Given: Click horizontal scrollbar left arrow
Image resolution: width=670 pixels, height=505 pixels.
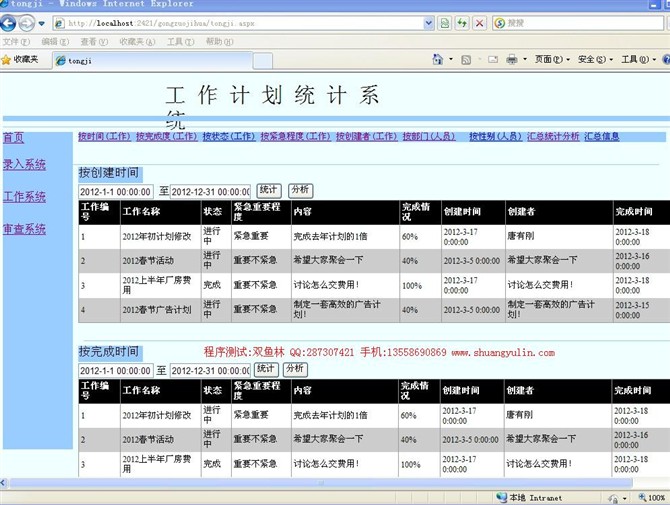Looking at the screenshot, I should [x=3, y=483].
